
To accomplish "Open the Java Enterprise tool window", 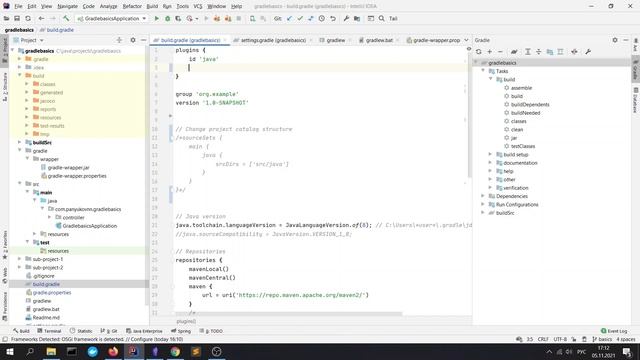I will (x=144, y=331).
